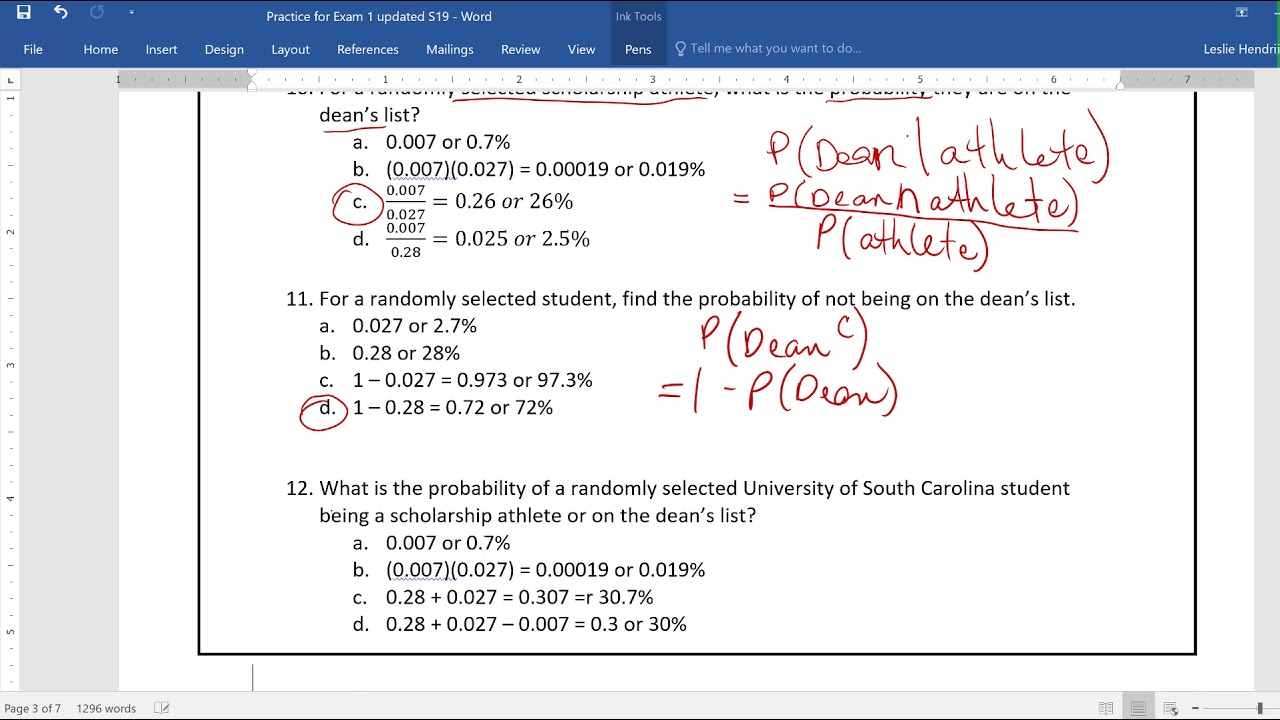The height and width of the screenshot is (720, 1280).
Task: Click the zoom out minus button
Action: click(x=1195, y=708)
